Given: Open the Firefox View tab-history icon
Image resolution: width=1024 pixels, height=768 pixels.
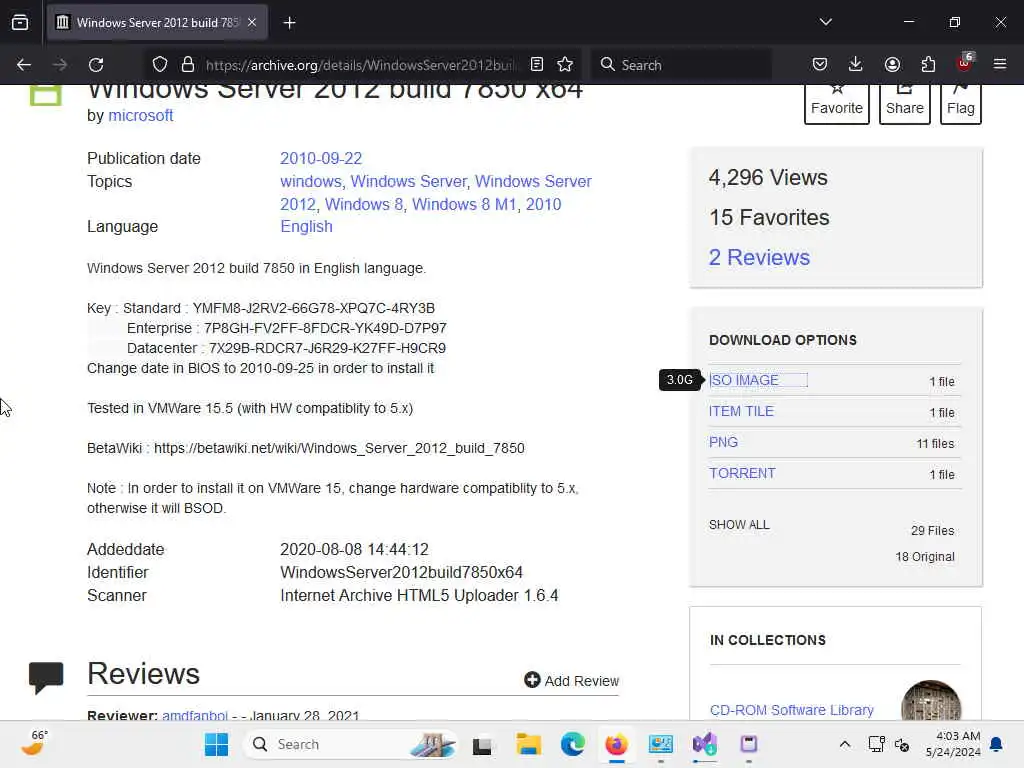Looking at the screenshot, I should (20, 22).
